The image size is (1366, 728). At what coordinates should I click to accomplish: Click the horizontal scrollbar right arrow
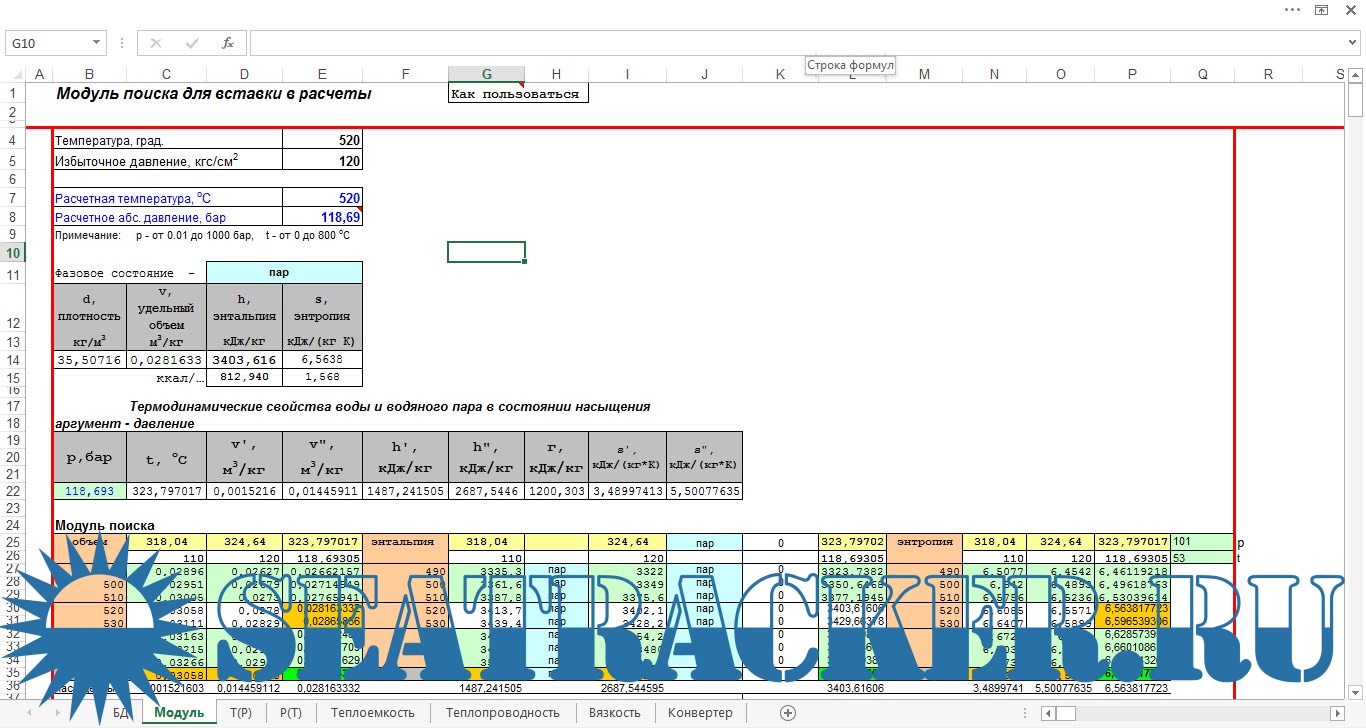click(x=1338, y=713)
